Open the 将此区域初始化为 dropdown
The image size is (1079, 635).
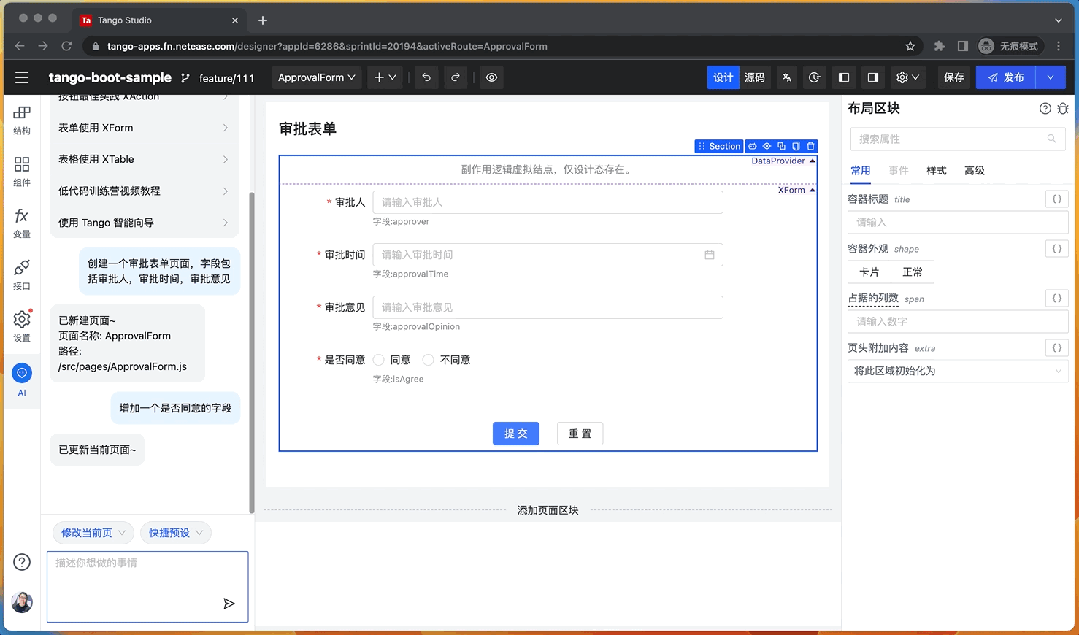958,371
